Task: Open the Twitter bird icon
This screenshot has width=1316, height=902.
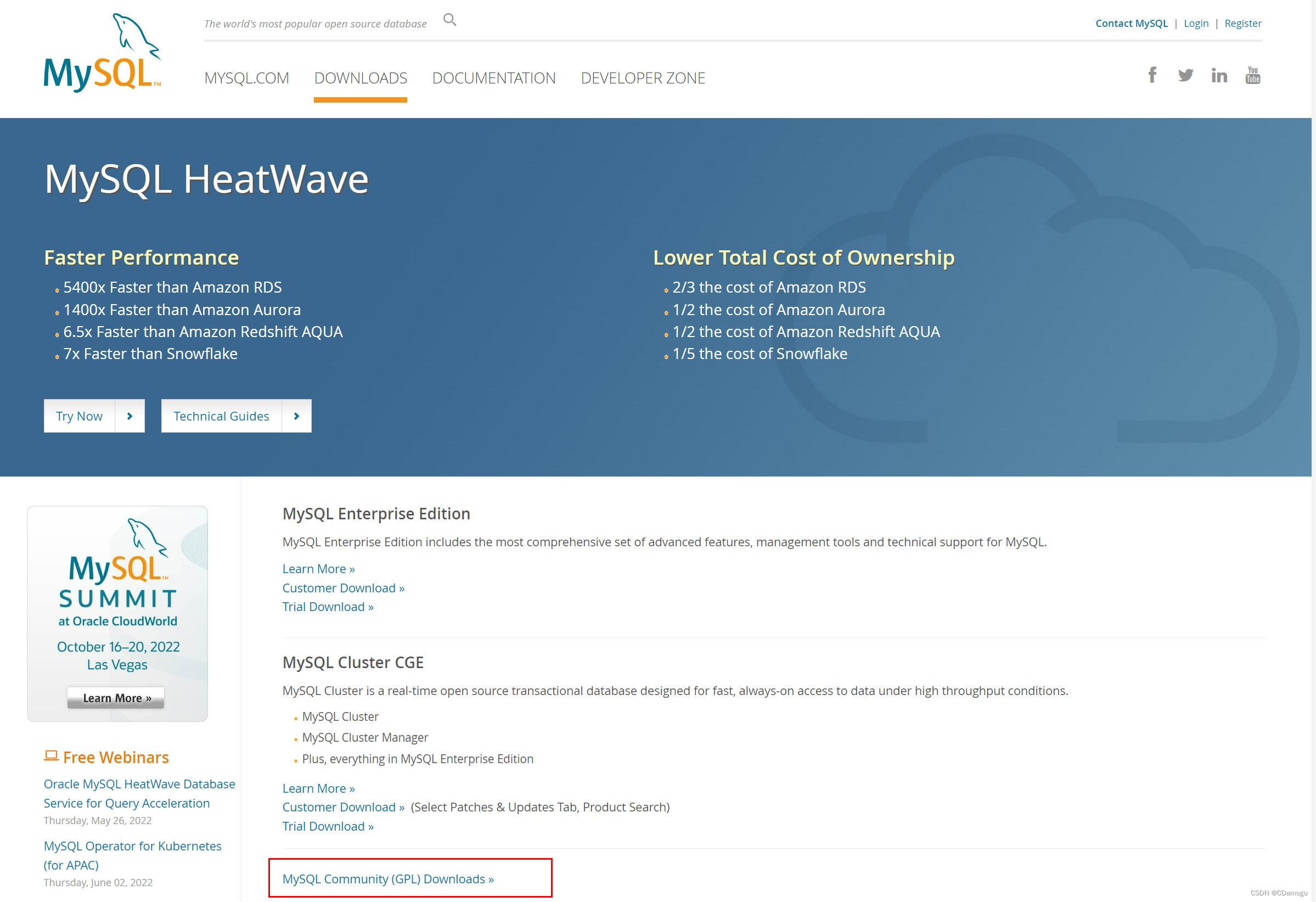Action: pos(1185,75)
